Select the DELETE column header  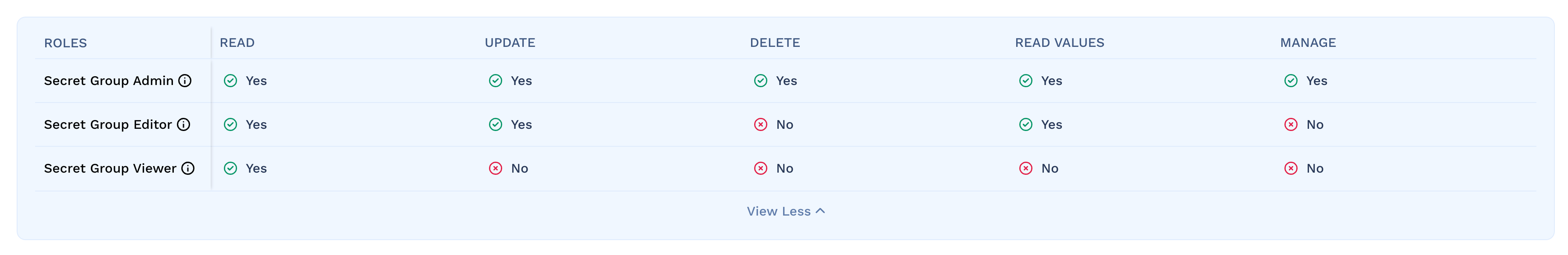pyautogui.click(x=775, y=43)
